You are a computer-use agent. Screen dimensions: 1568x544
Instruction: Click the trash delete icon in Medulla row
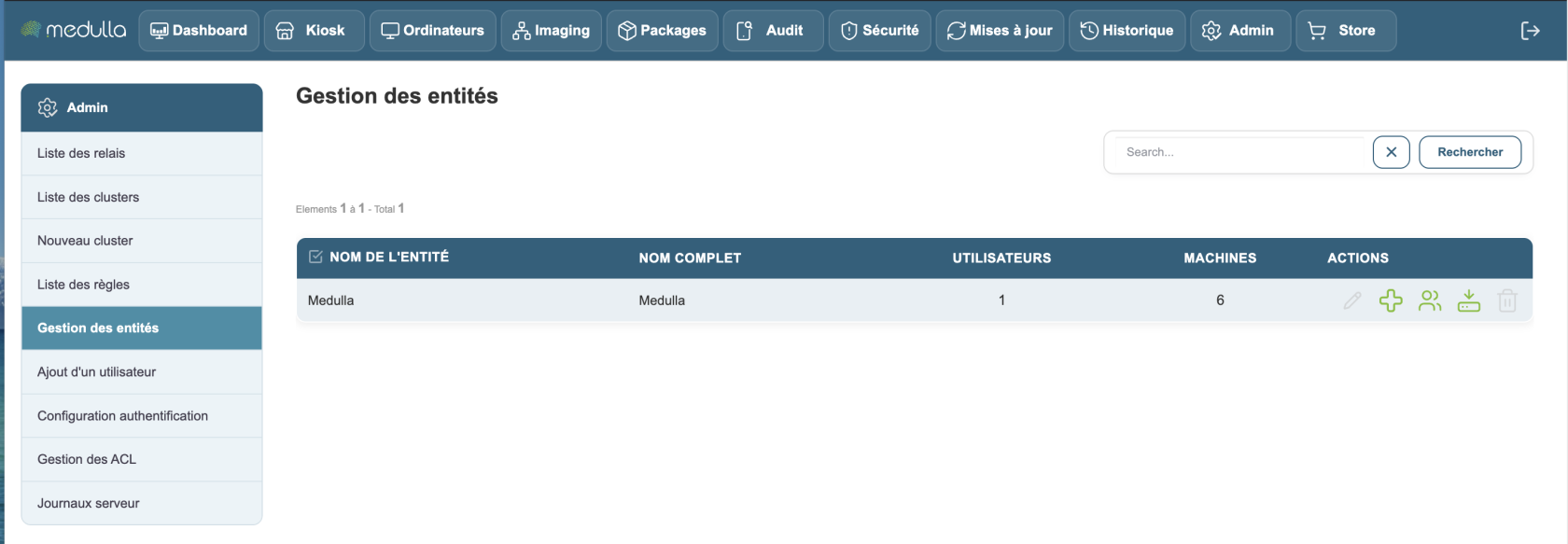(1507, 300)
